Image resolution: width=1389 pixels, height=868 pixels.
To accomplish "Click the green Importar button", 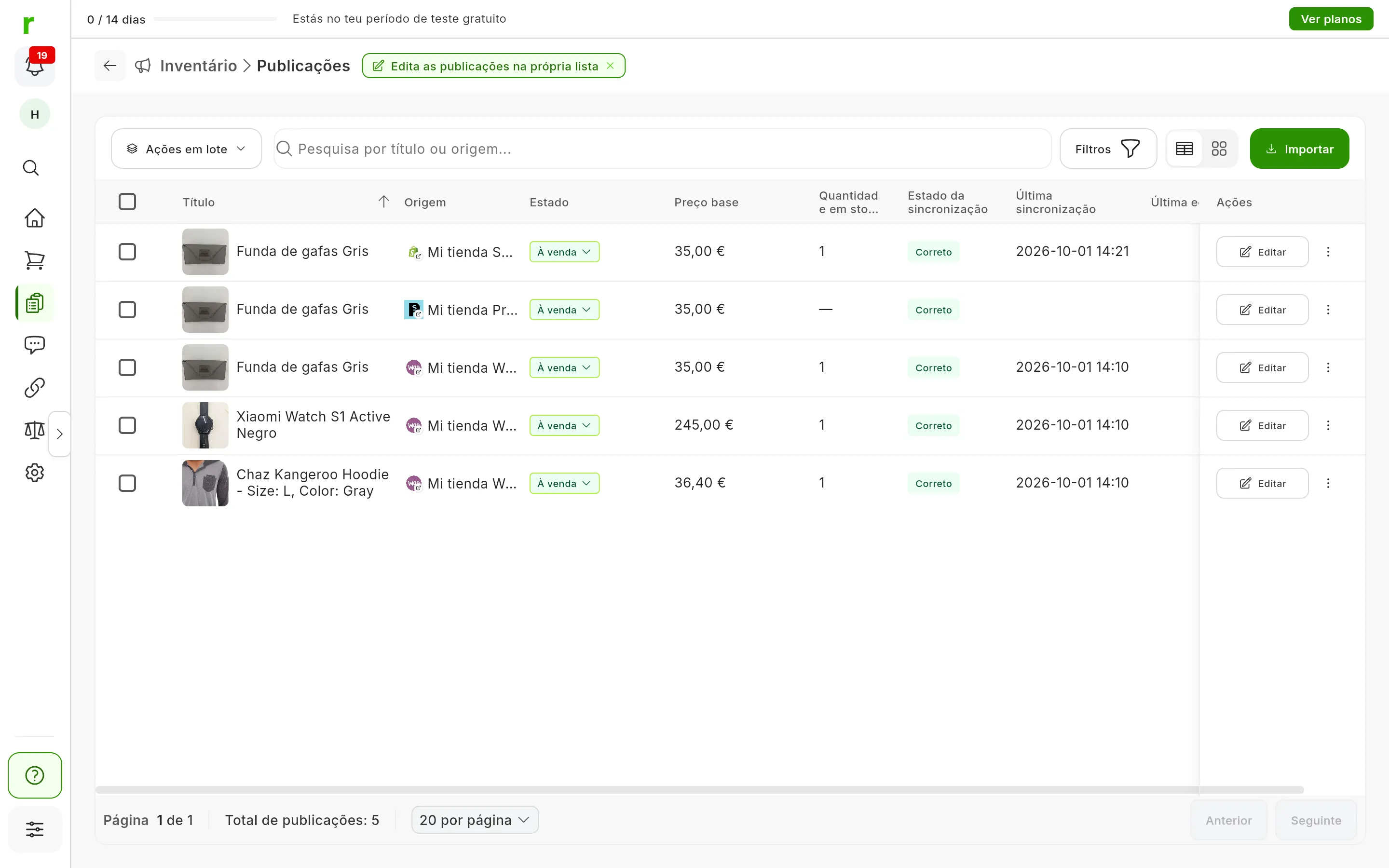I will [x=1299, y=149].
